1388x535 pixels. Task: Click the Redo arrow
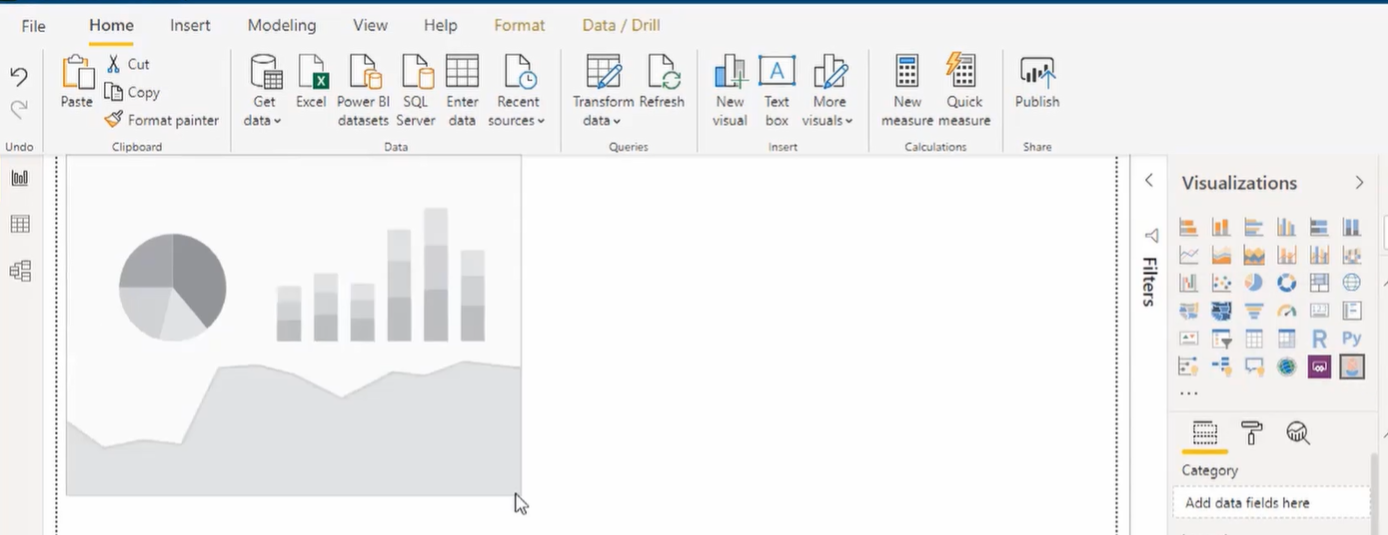click(x=19, y=109)
